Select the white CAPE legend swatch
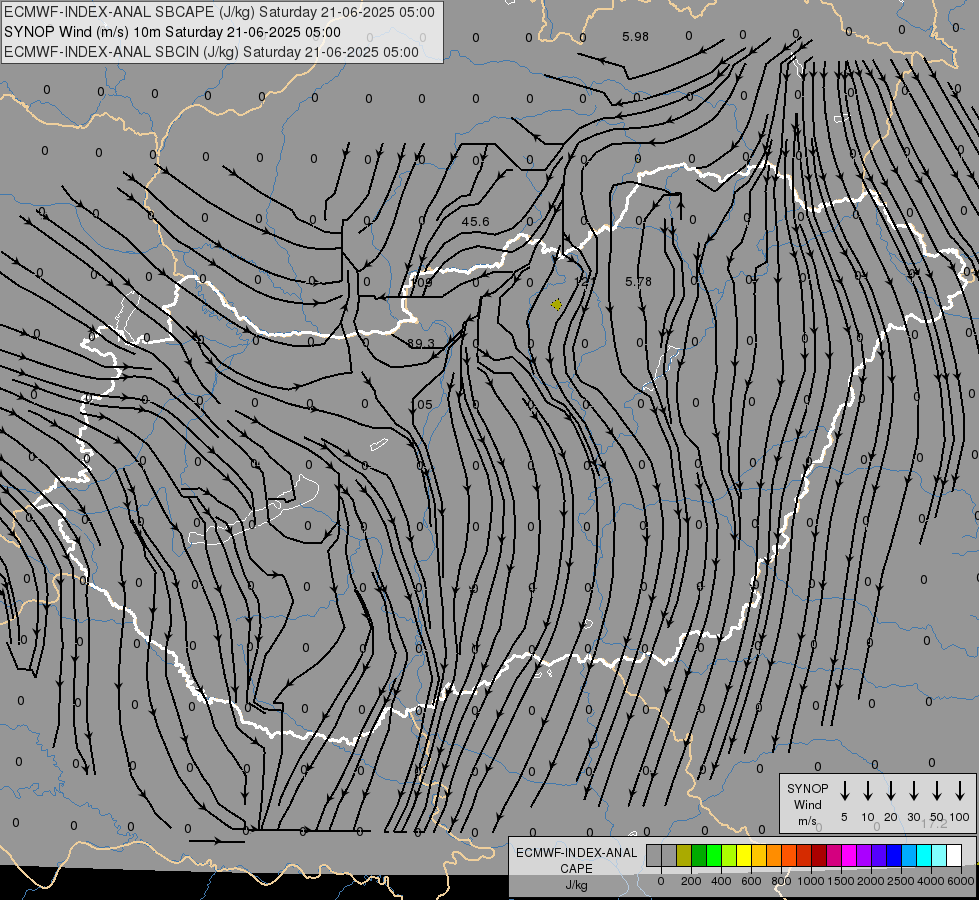979x900 pixels. click(x=953, y=855)
